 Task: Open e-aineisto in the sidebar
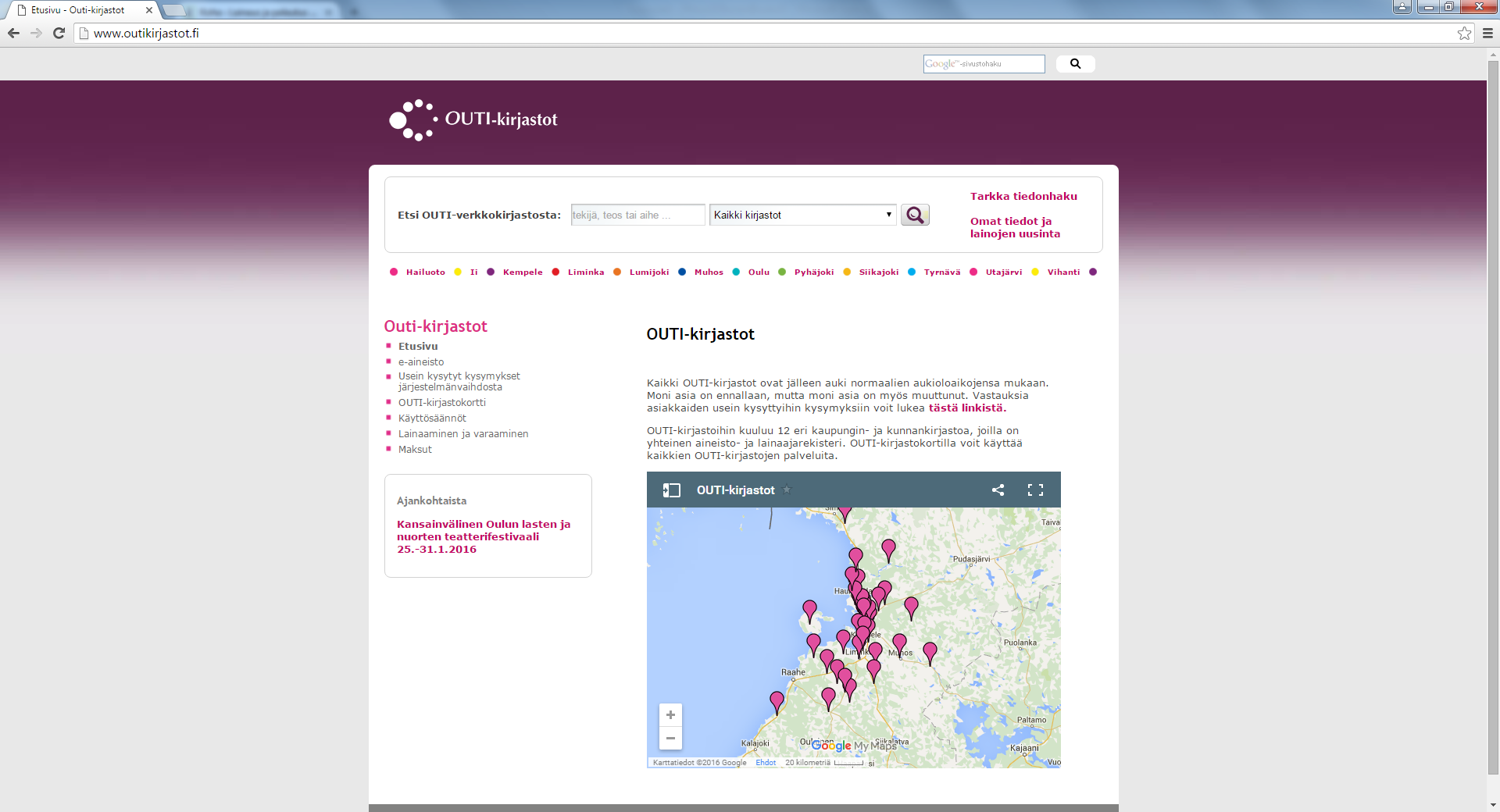pyautogui.click(x=421, y=361)
